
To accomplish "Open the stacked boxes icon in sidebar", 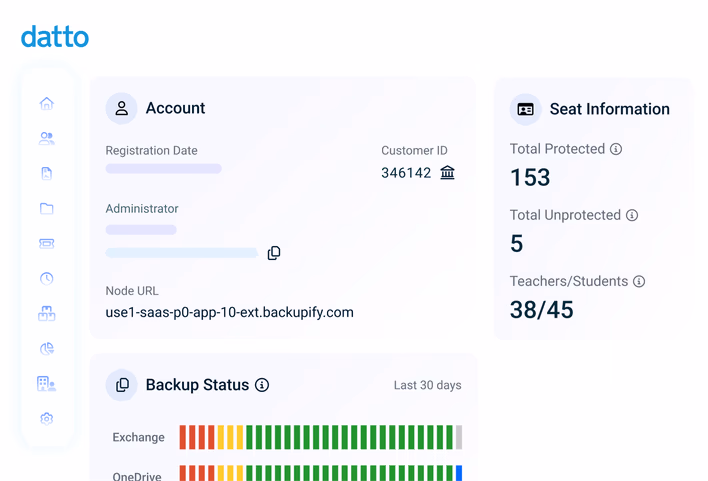I will (47, 313).
